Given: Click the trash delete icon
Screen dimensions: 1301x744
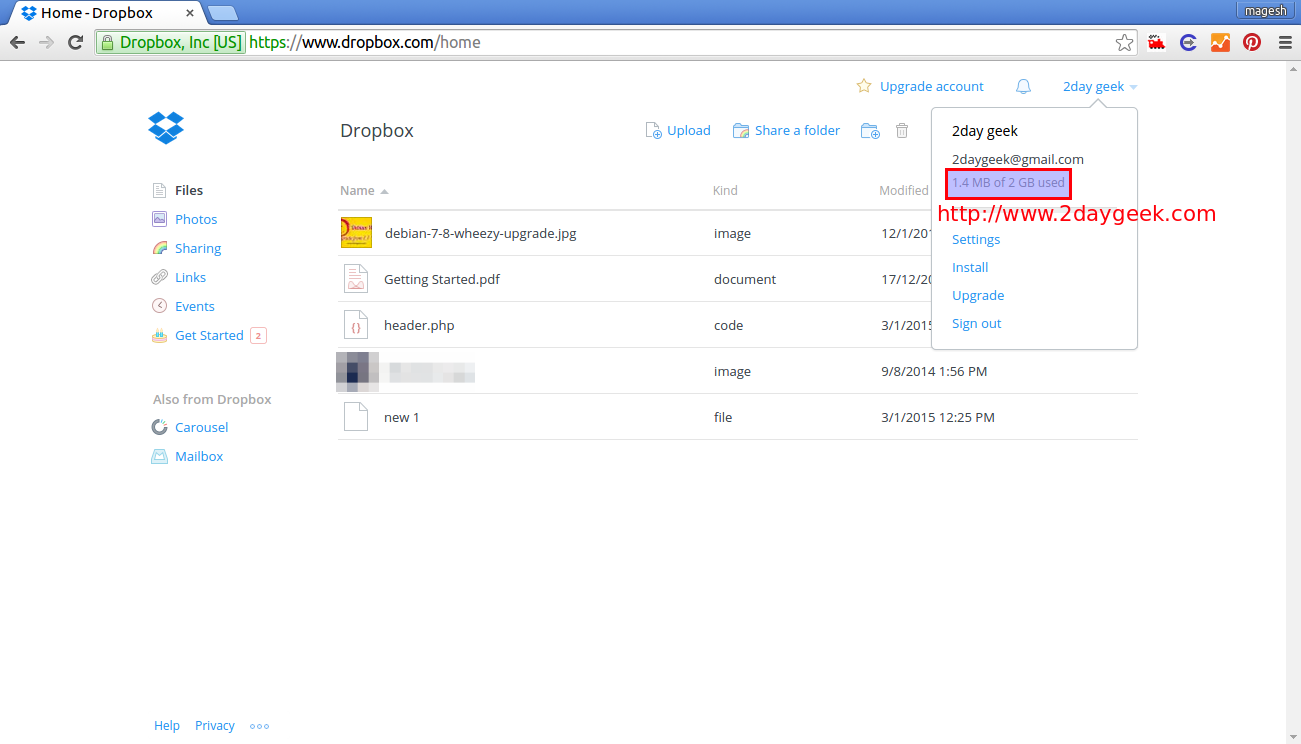Looking at the screenshot, I should click(x=902, y=131).
